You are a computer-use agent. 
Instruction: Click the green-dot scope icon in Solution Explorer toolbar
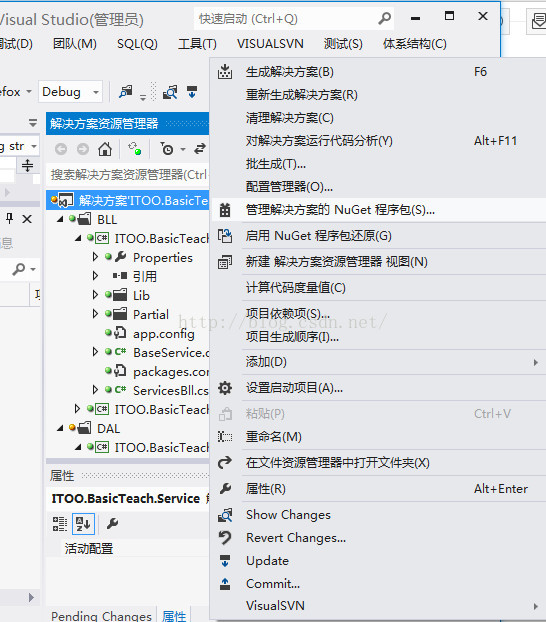tap(135, 149)
